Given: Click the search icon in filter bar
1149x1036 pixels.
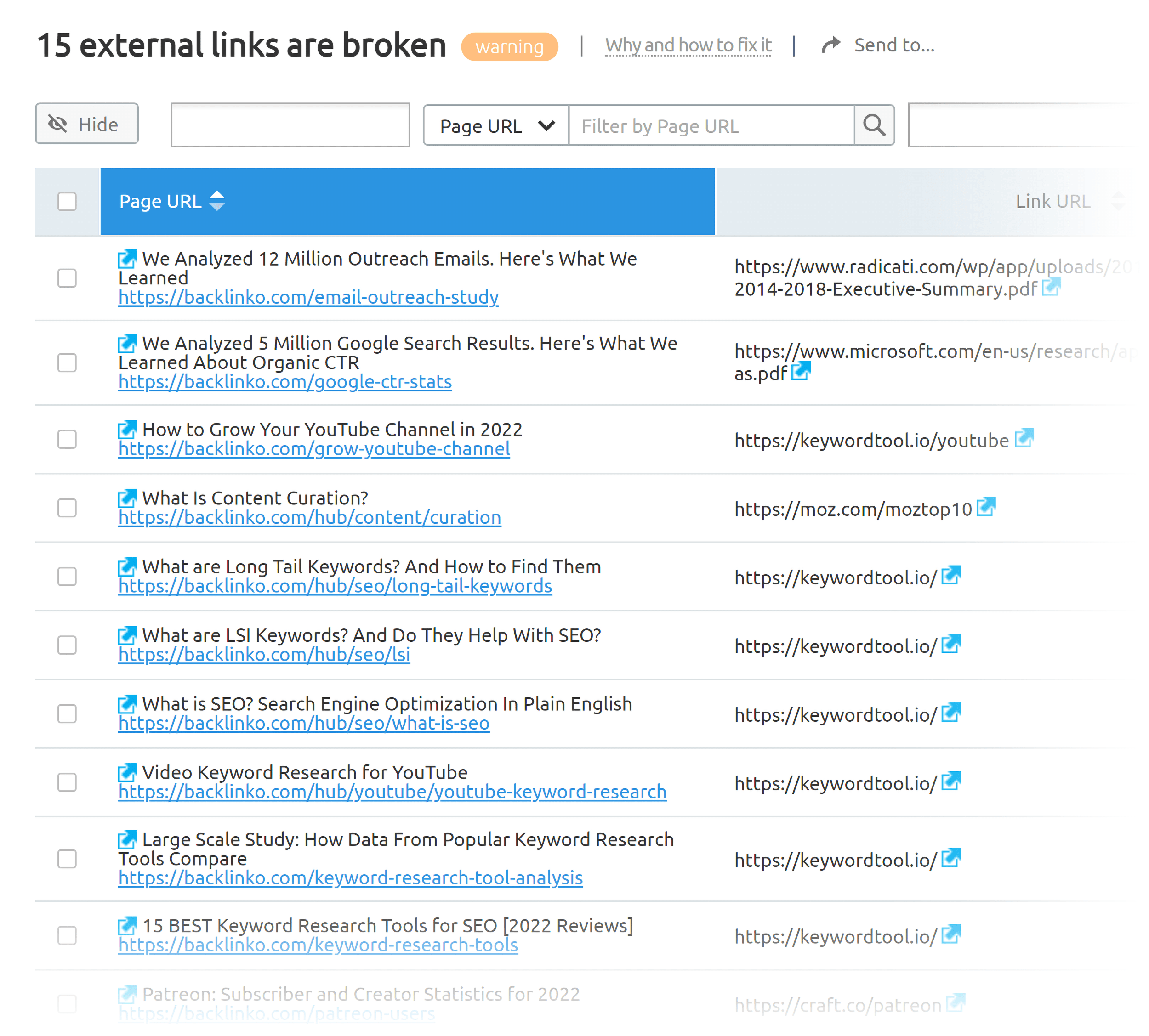Looking at the screenshot, I should [873, 125].
